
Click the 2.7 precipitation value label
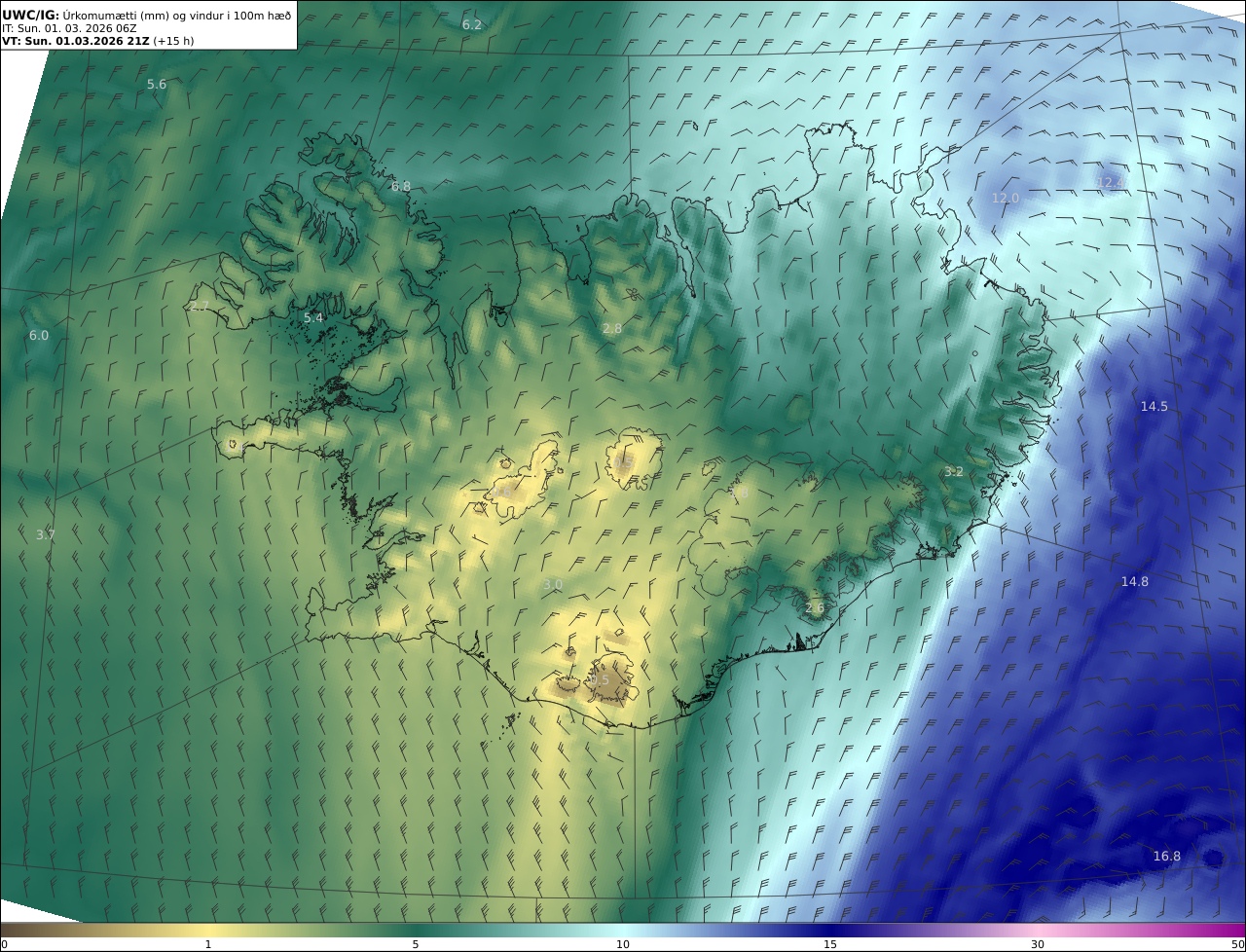pyautogui.click(x=200, y=306)
